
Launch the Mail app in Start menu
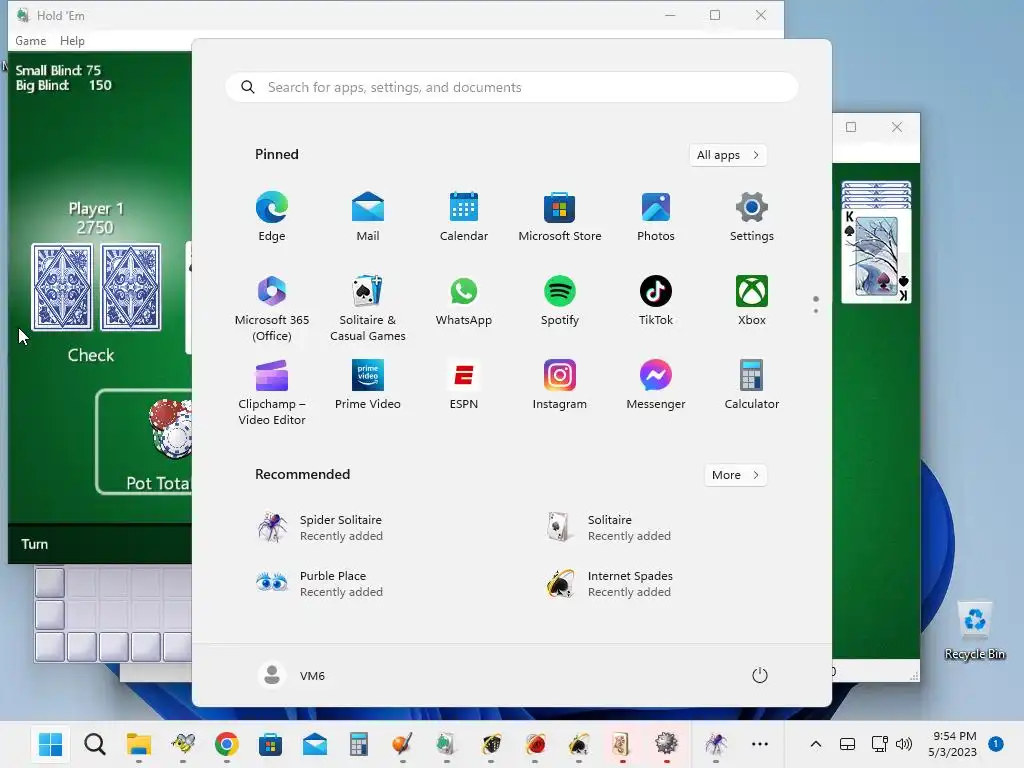[368, 217]
